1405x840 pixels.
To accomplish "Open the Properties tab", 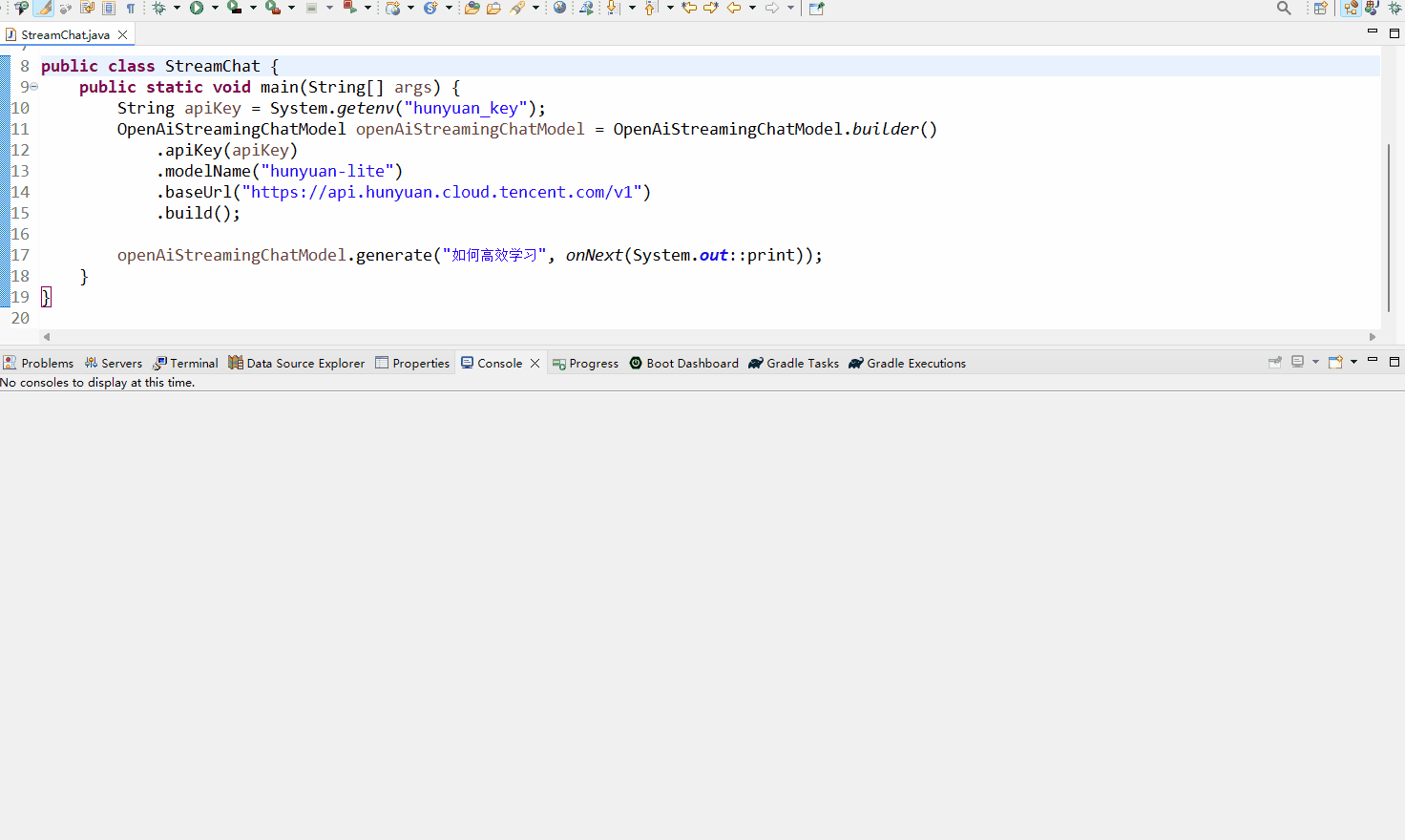I will coord(412,363).
